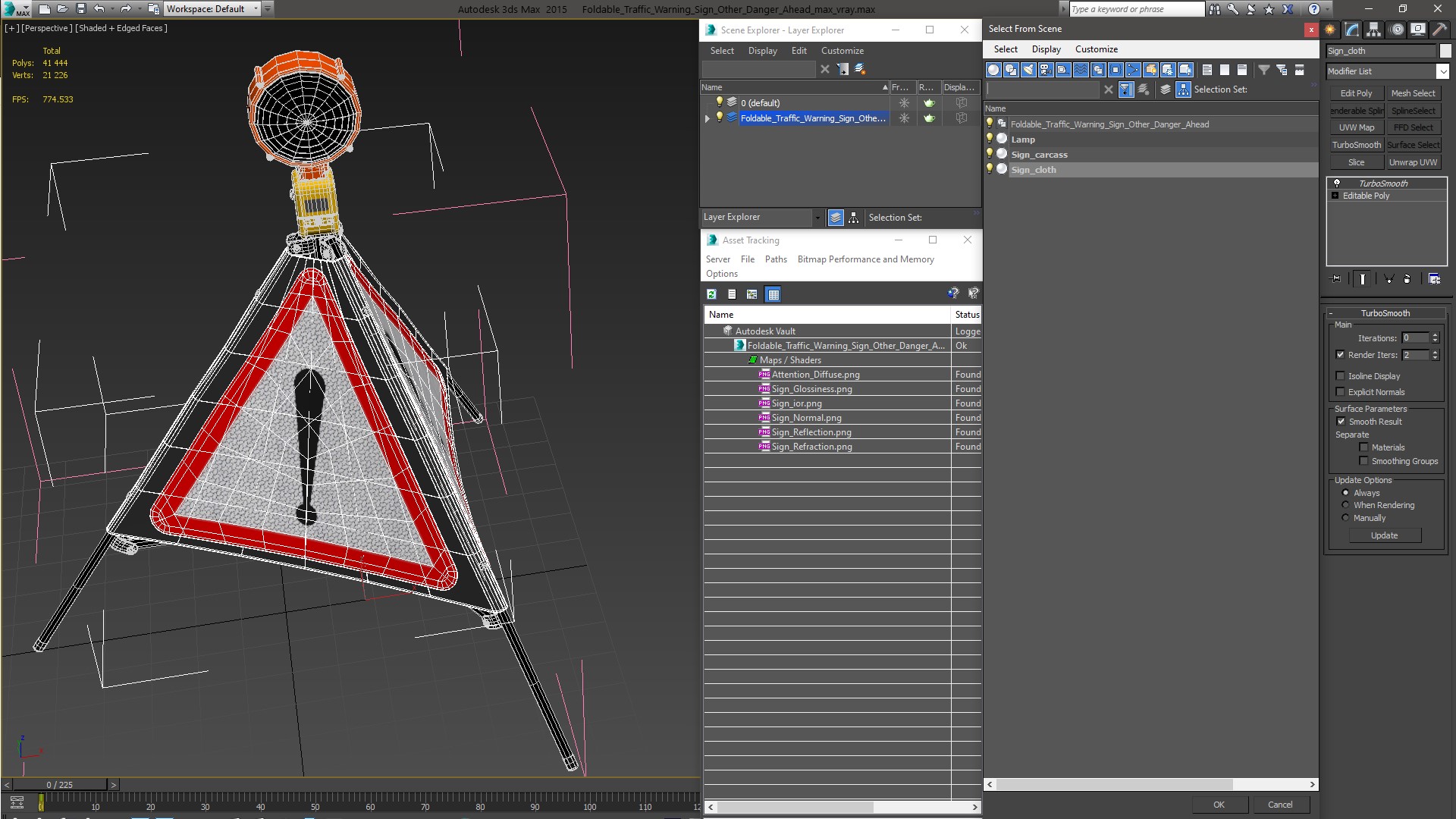1456x819 pixels.
Task: Refresh the Asset Tracking list
Action: (711, 294)
